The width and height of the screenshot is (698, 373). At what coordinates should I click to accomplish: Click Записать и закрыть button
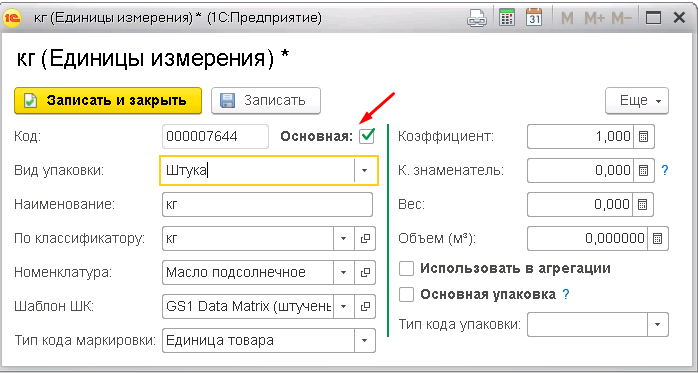pyautogui.click(x=108, y=100)
